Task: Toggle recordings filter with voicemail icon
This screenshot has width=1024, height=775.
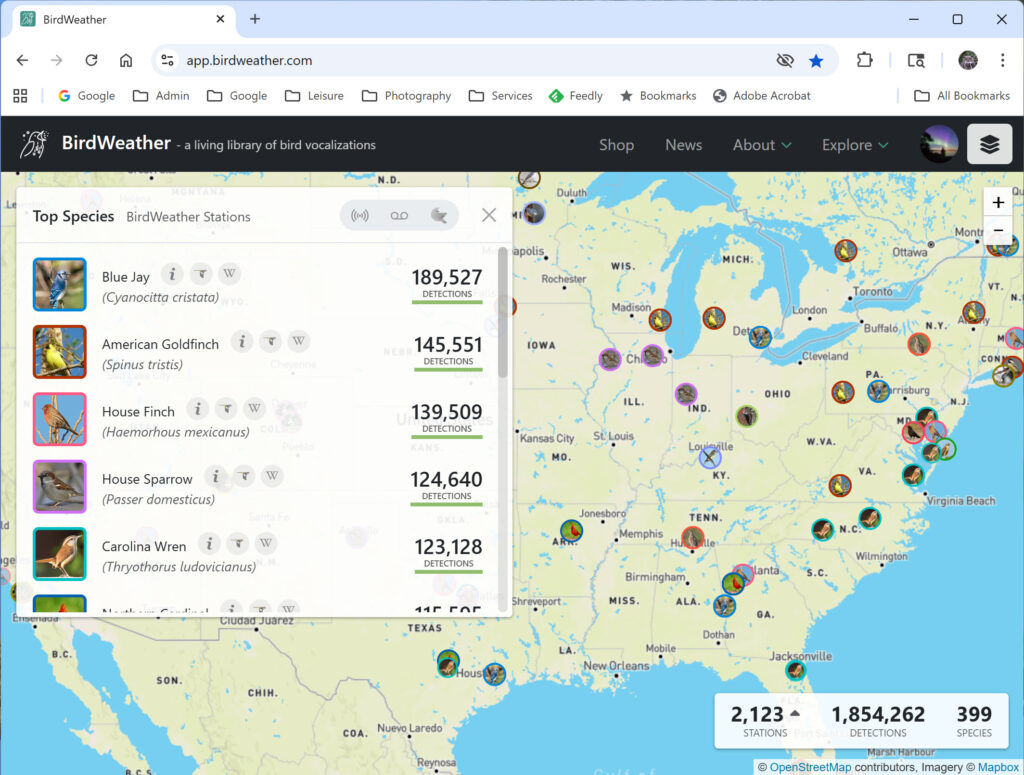Action: click(x=399, y=216)
